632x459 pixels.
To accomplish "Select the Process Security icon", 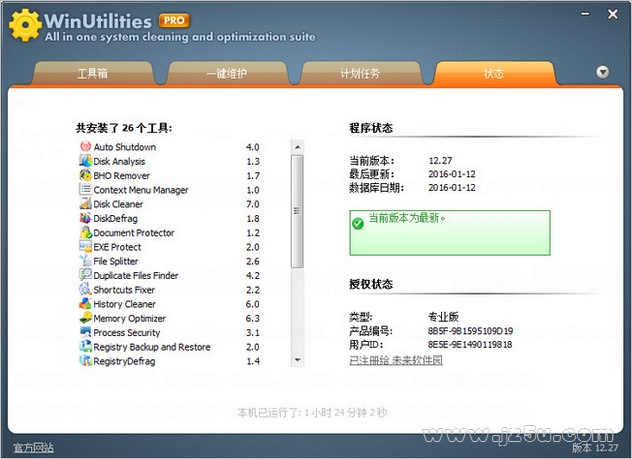I will pos(85,332).
